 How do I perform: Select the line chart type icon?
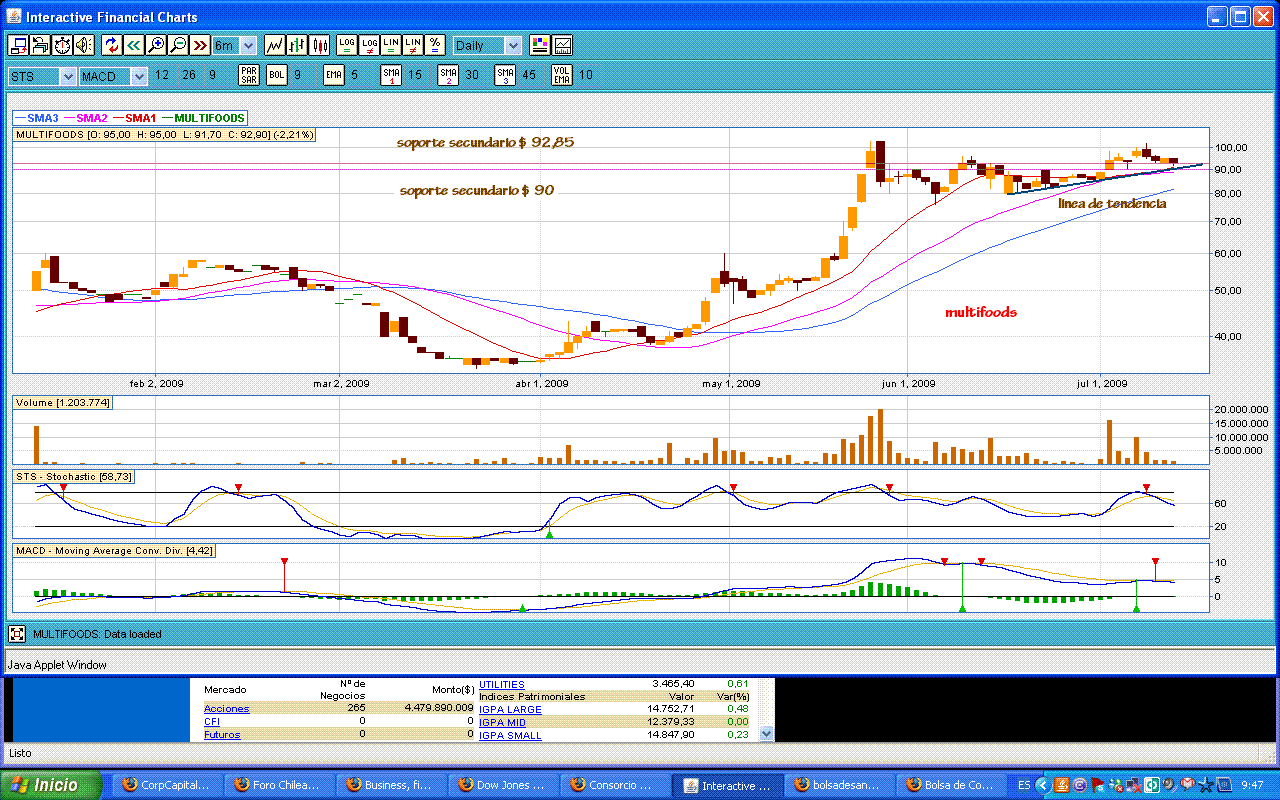coord(274,45)
